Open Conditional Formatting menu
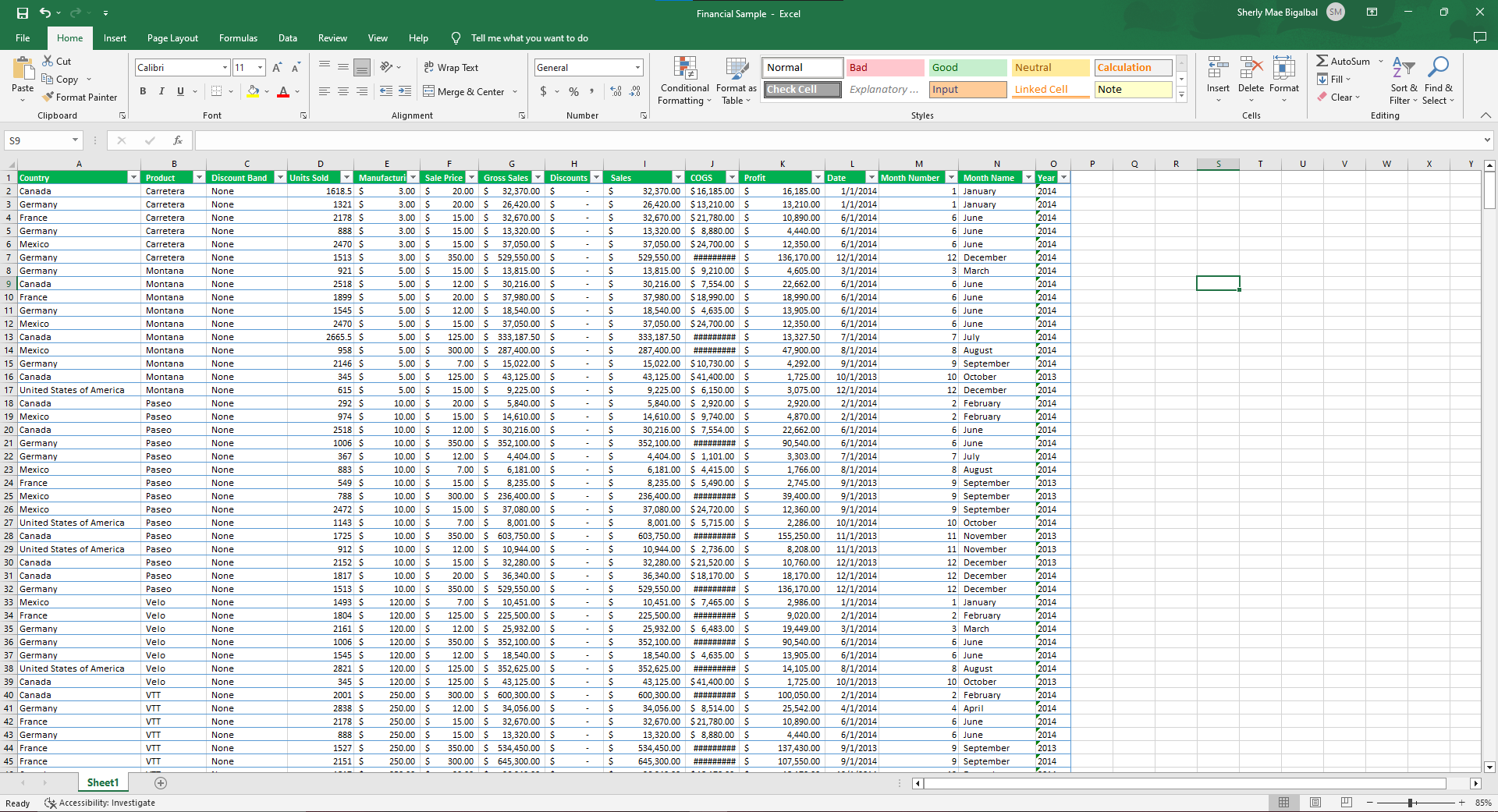Image resolution: width=1498 pixels, height=812 pixels. coord(684,81)
